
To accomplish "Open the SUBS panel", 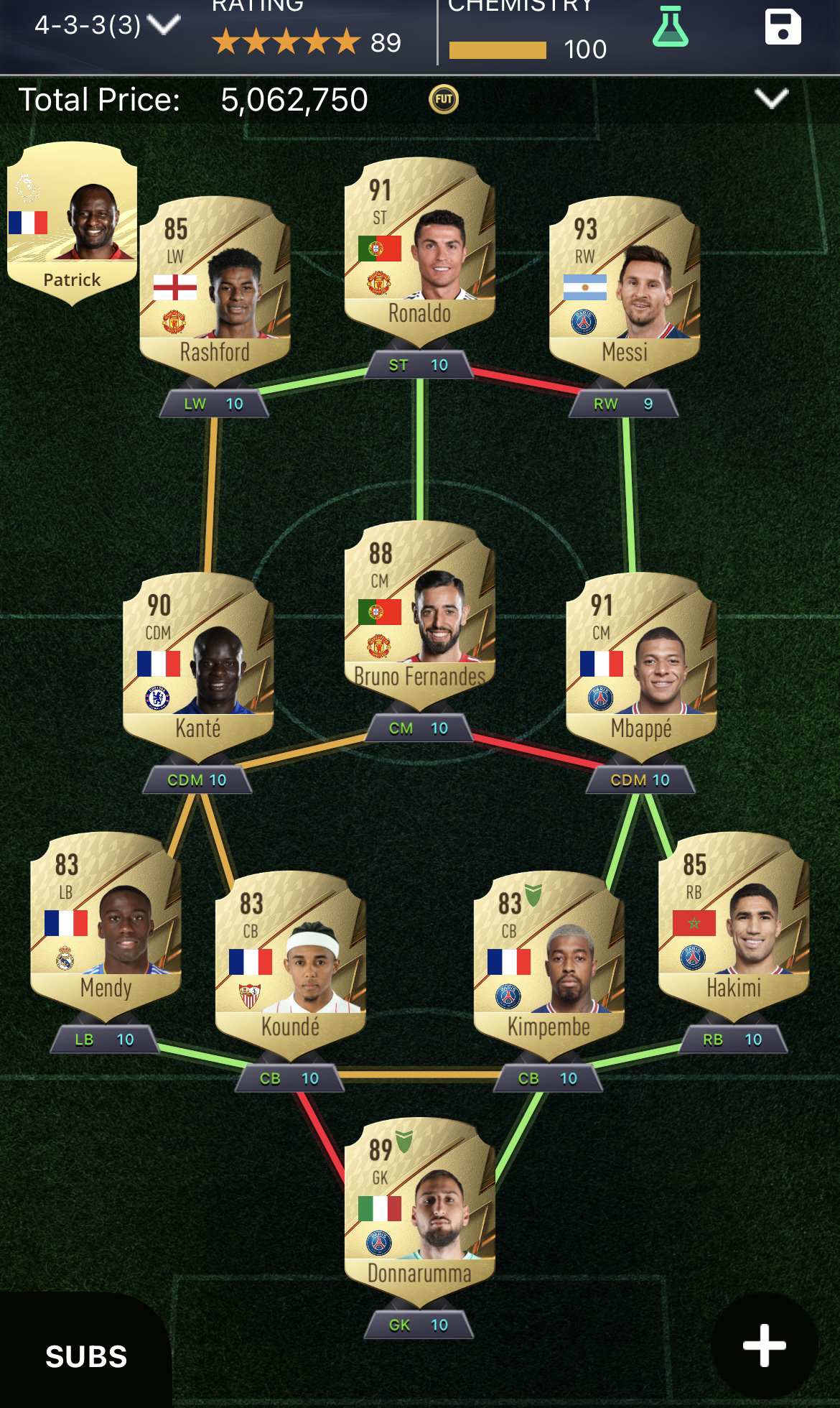I will coord(86,1356).
